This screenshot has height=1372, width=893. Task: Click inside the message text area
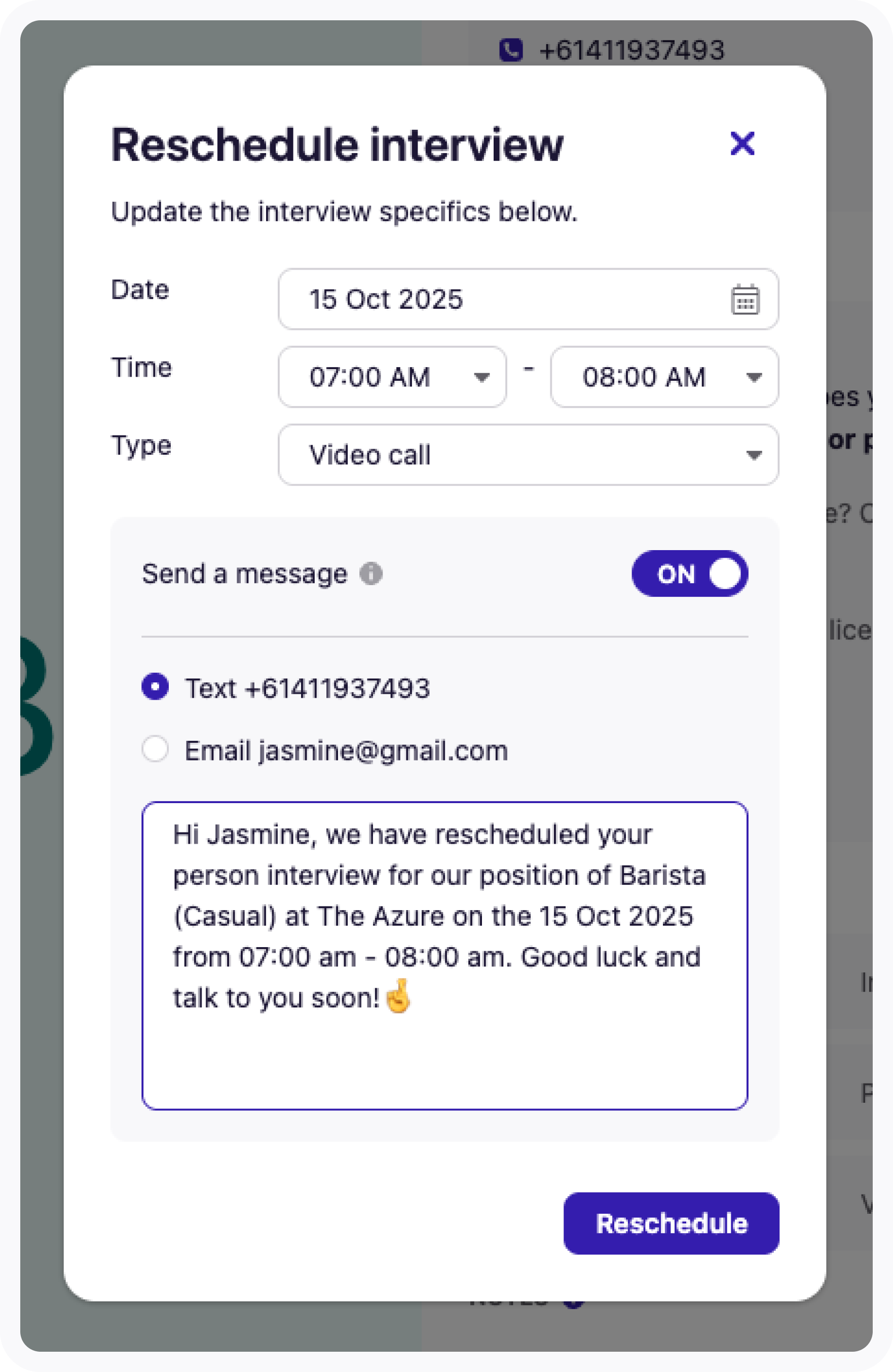(x=445, y=956)
